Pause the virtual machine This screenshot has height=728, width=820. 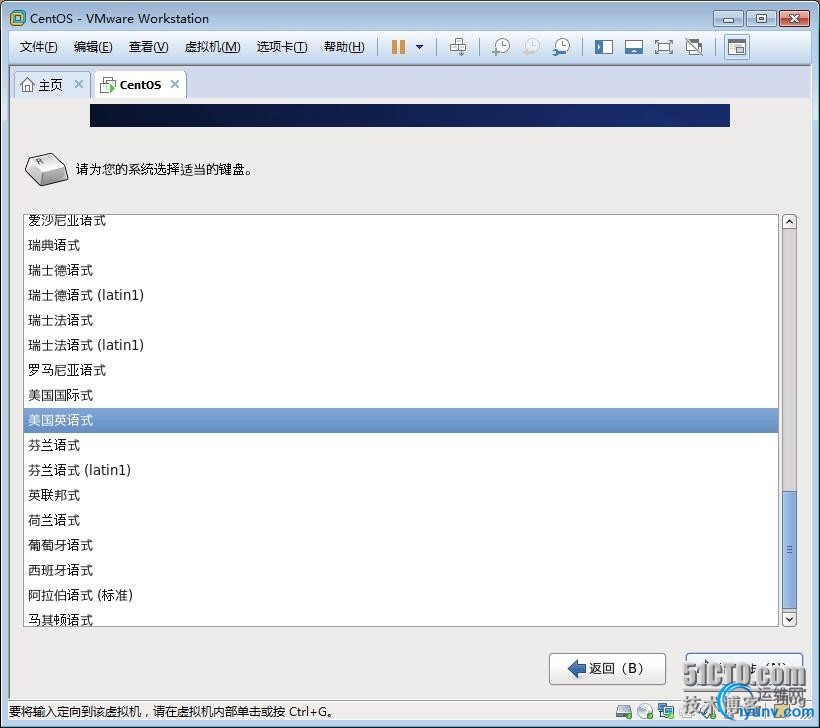tap(398, 47)
